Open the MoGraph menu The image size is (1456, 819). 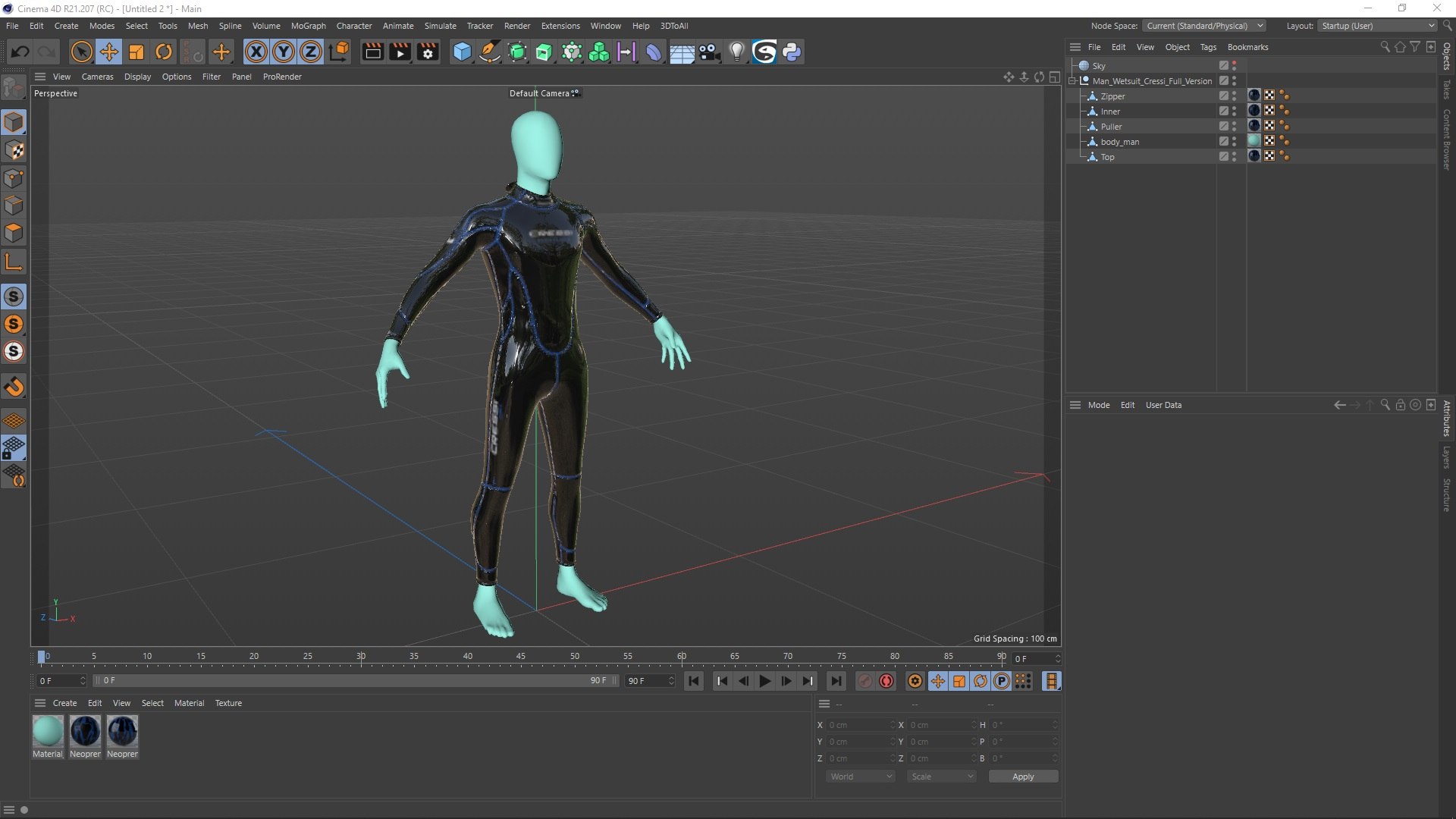pos(308,26)
